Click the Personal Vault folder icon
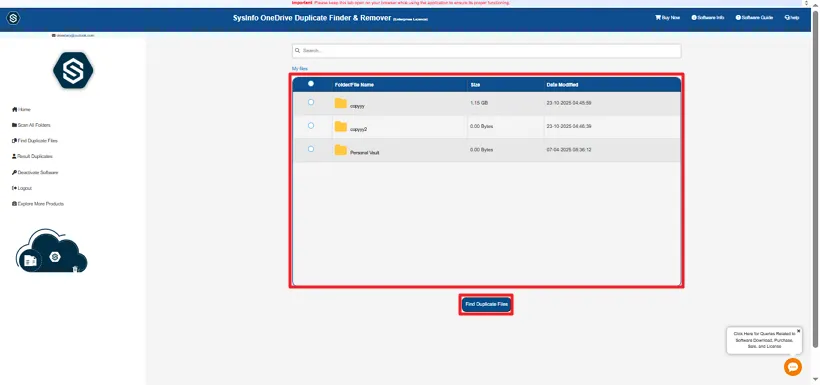The height and width of the screenshot is (385, 820). point(340,150)
